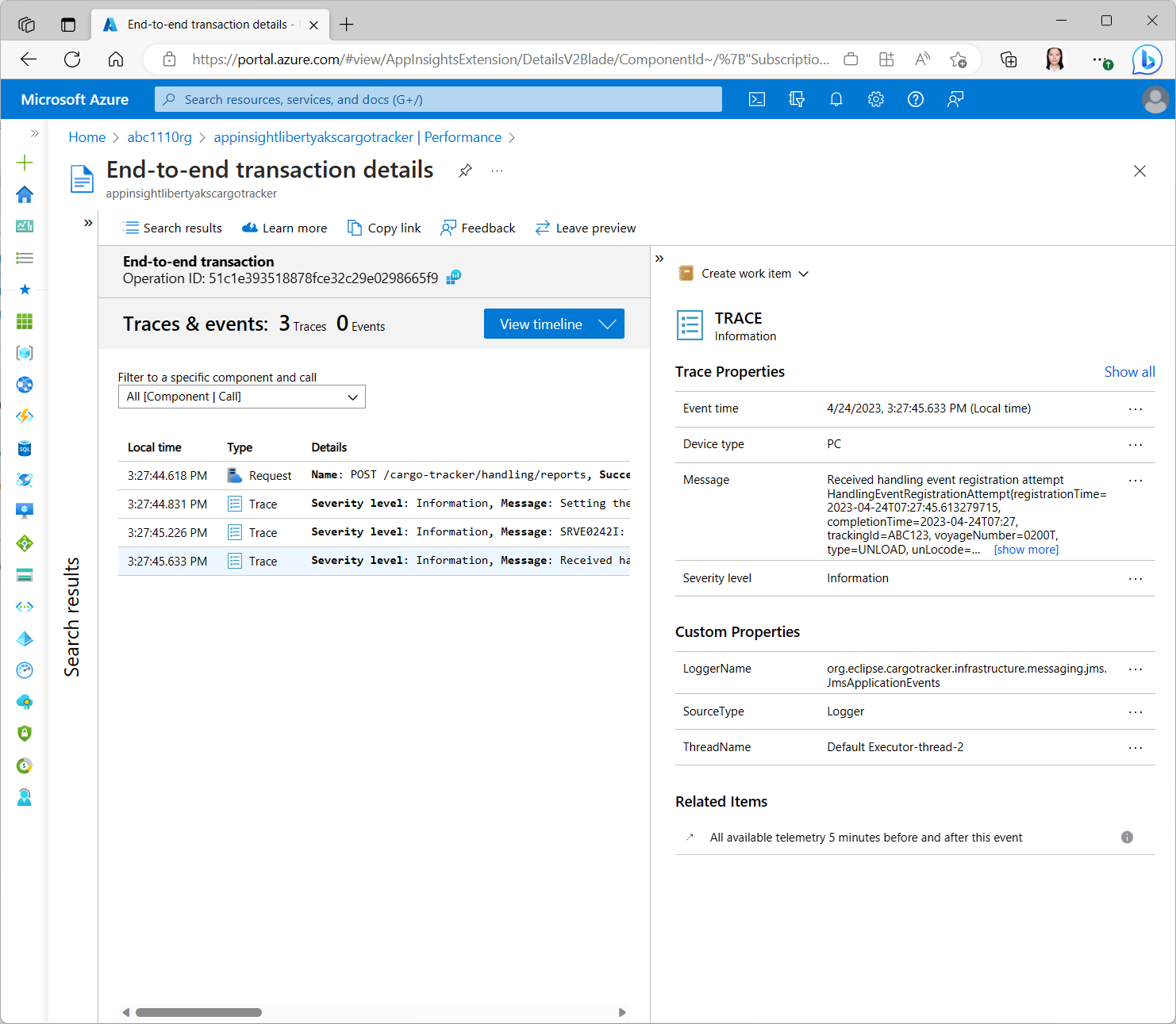Open portal settings gear
The image size is (1176, 1024).
point(876,99)
